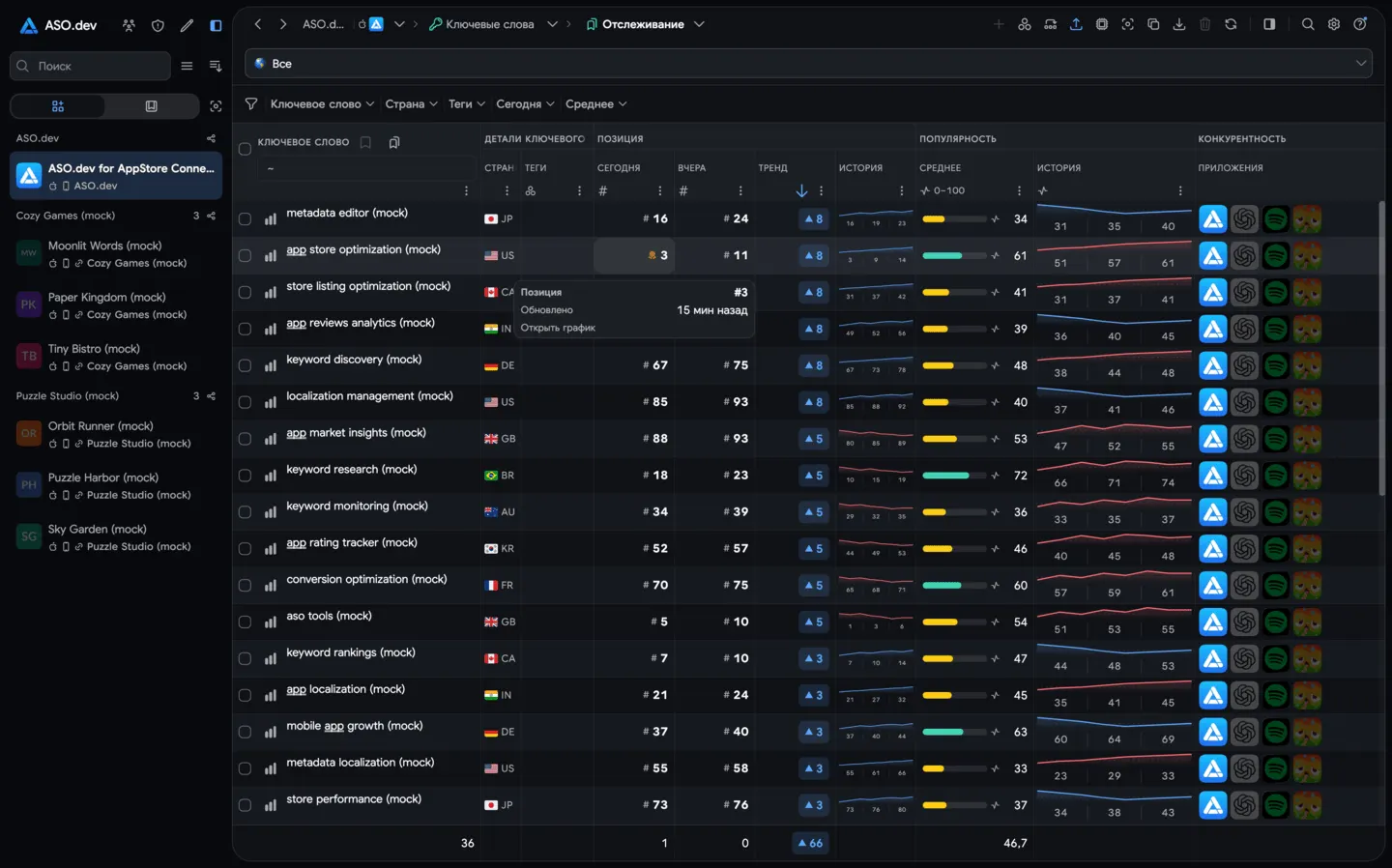Open Sky Garden (mock) app in sidebar
This screenshot has width=1392, height=868.
pos(116,537)
